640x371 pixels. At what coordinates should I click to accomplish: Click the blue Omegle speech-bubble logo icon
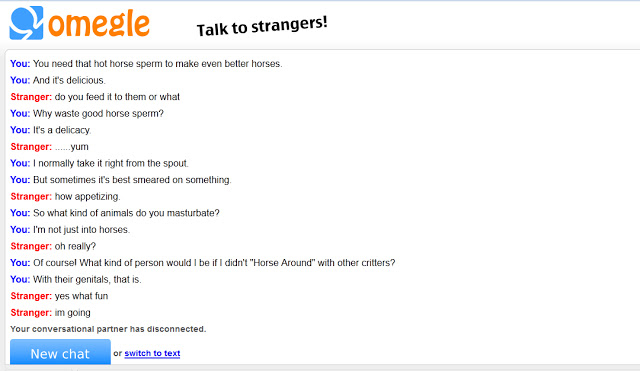click(x=27, y=23)
